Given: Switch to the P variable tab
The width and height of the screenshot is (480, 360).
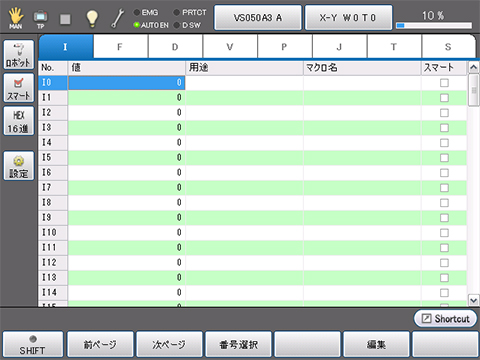Looking at the screenshot, I should coord(284,47).
